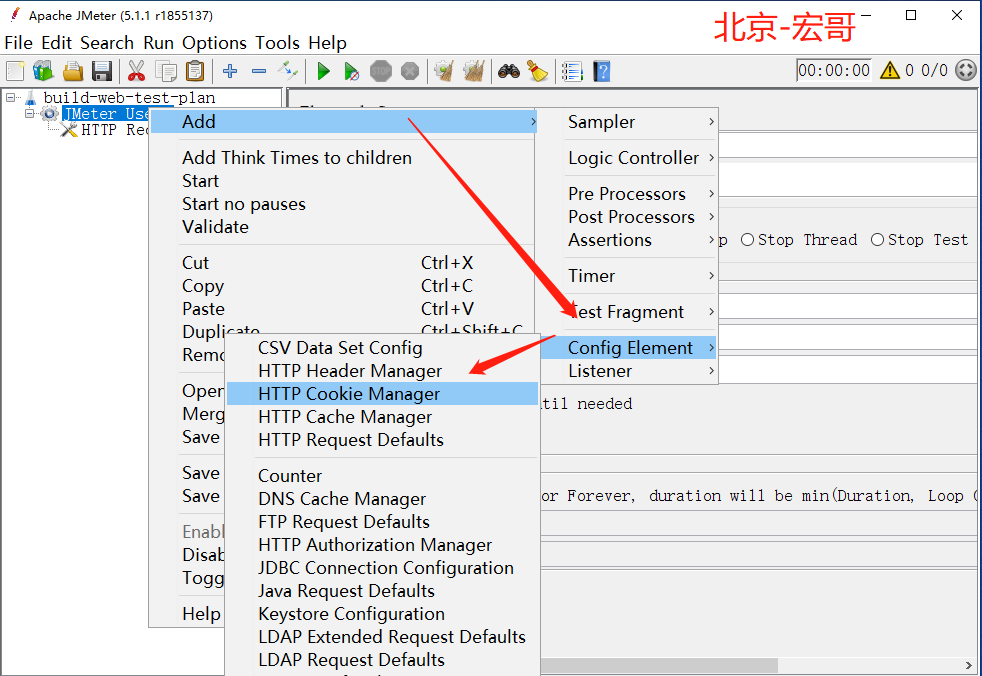Open the Help menu in menu bar
The width and height of the screenshot is (982, 676).
pyautogui.click(x=328, y=43)
